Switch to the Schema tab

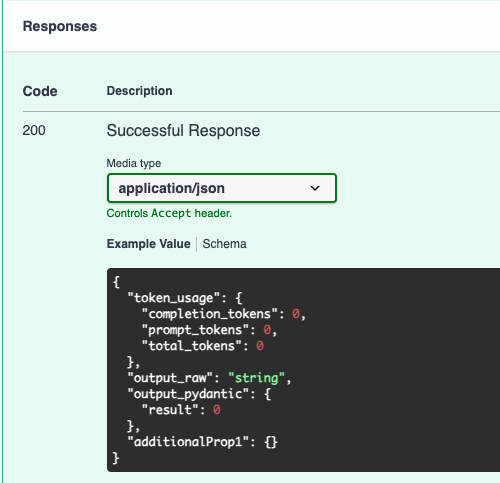224,244
